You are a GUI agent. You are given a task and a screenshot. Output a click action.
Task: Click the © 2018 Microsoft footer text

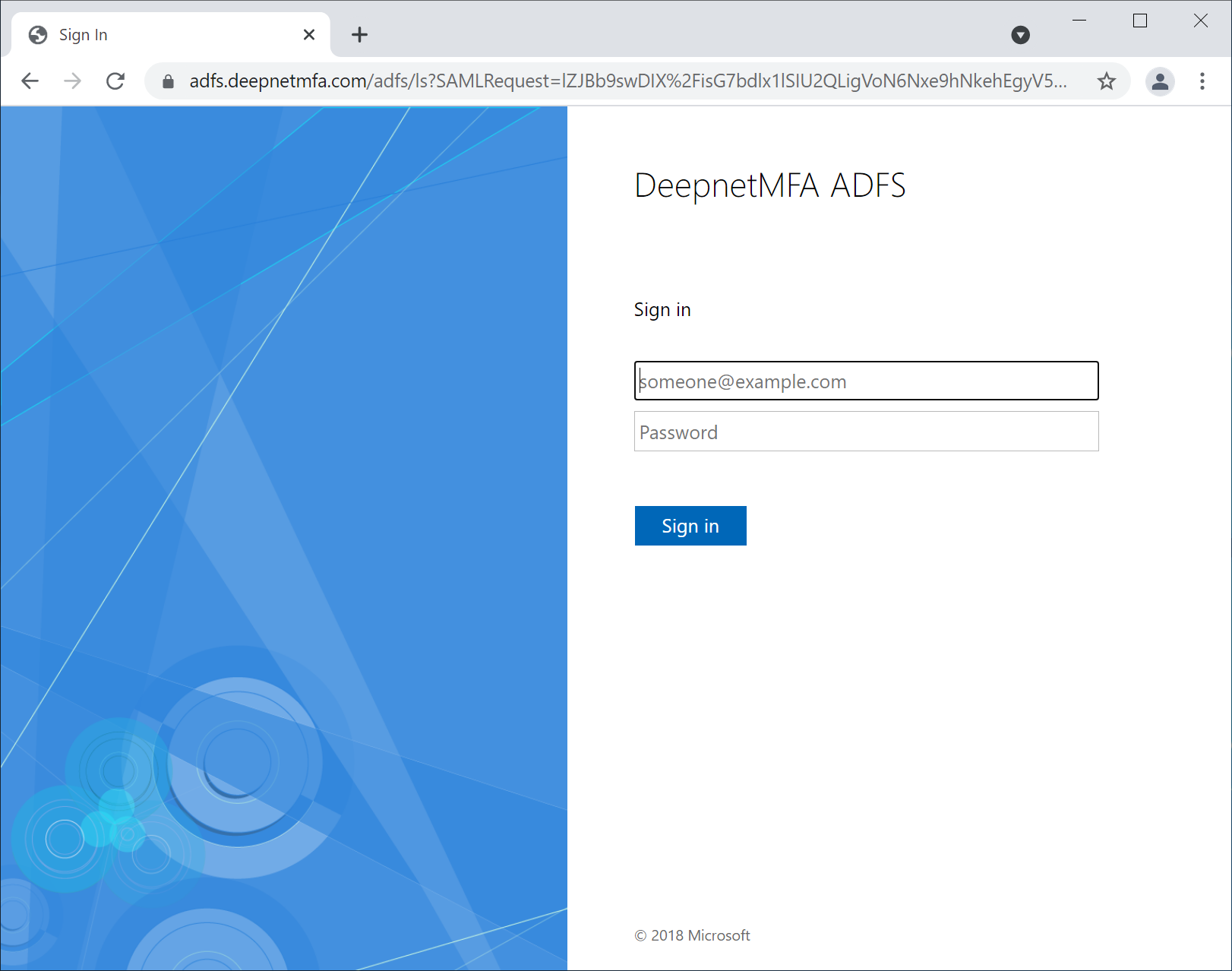coord(692,935)
